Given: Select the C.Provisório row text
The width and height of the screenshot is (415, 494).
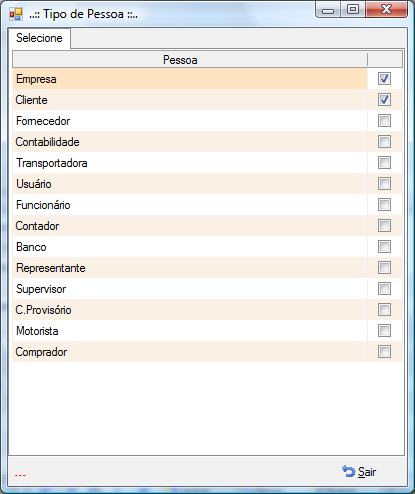Looking at the screenshot, I should pyautogui.click(x=43, y=310).
